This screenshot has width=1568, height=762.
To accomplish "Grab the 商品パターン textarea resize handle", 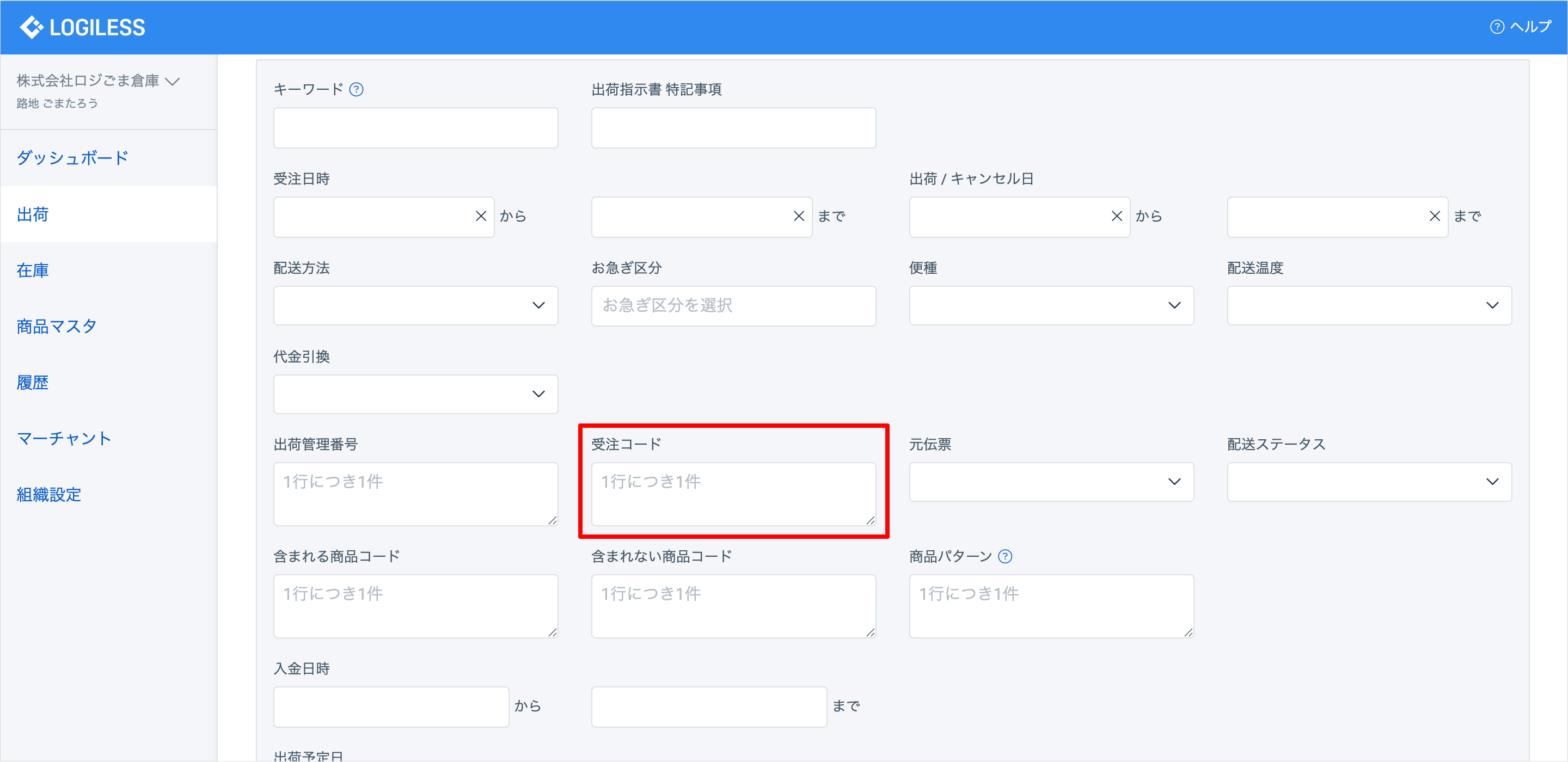I will click(x=1188, y=632).
